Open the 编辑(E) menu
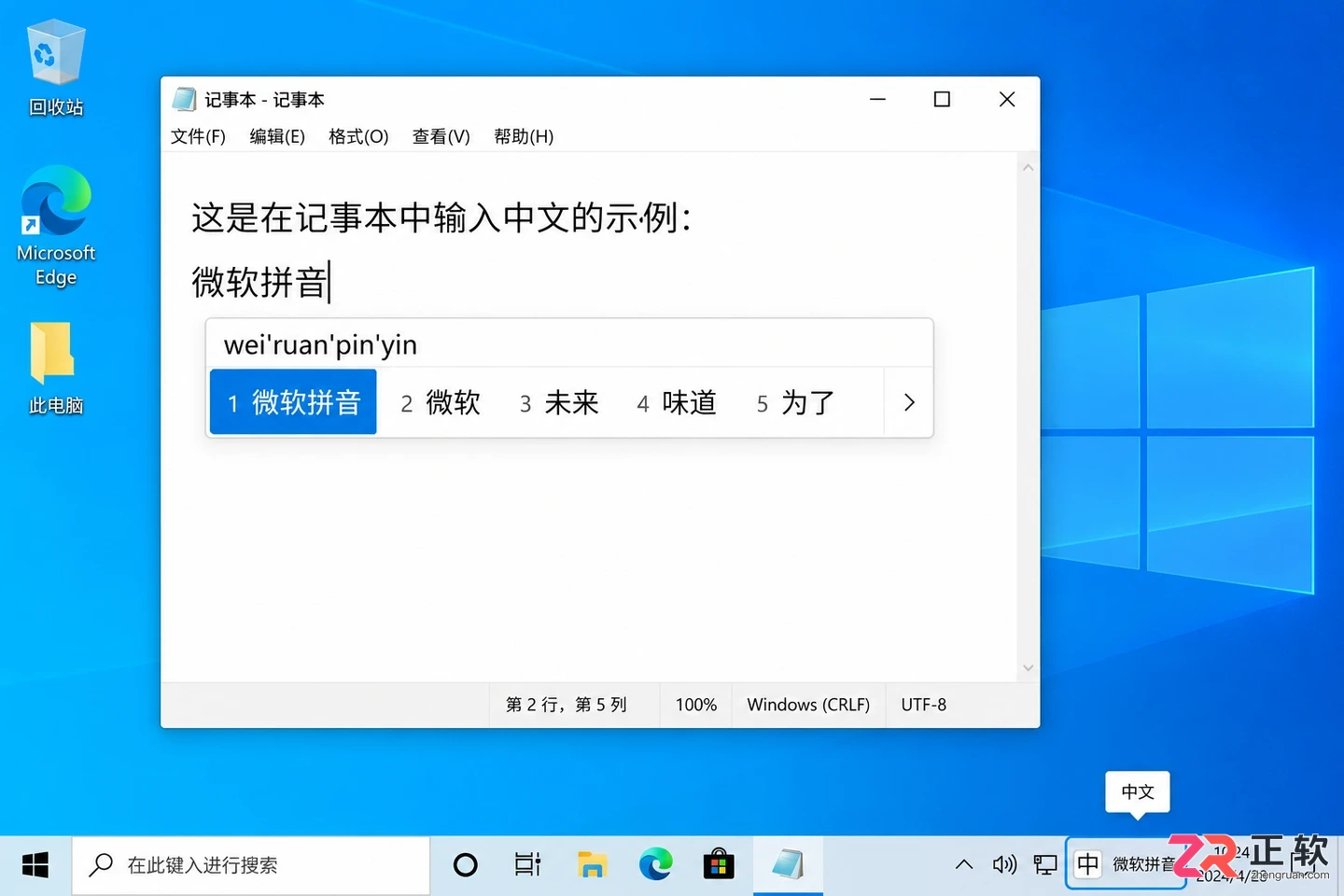1344x896 pixels. click(277, 137)
